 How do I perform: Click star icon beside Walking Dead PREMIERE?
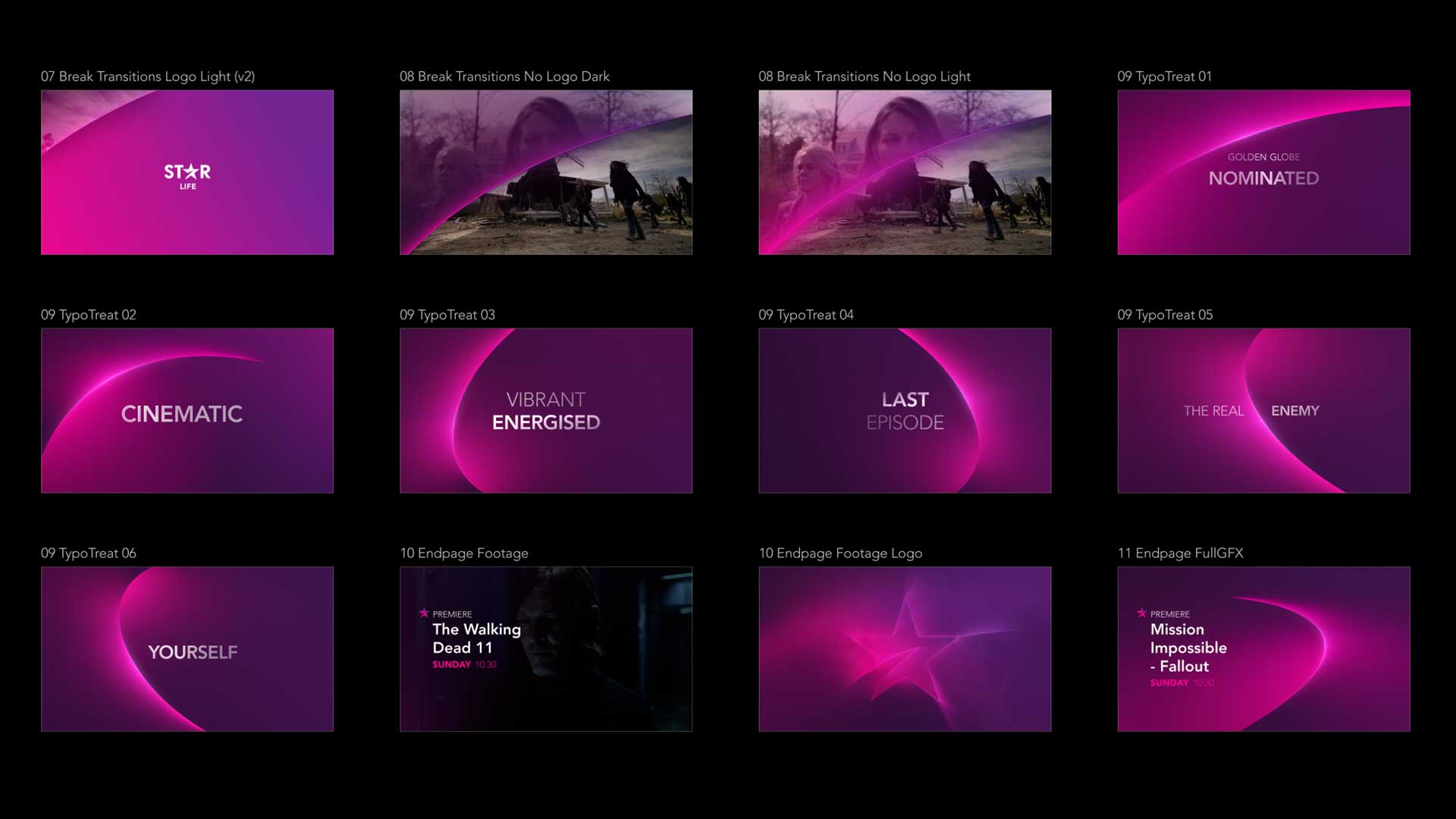tap(424, 613)
